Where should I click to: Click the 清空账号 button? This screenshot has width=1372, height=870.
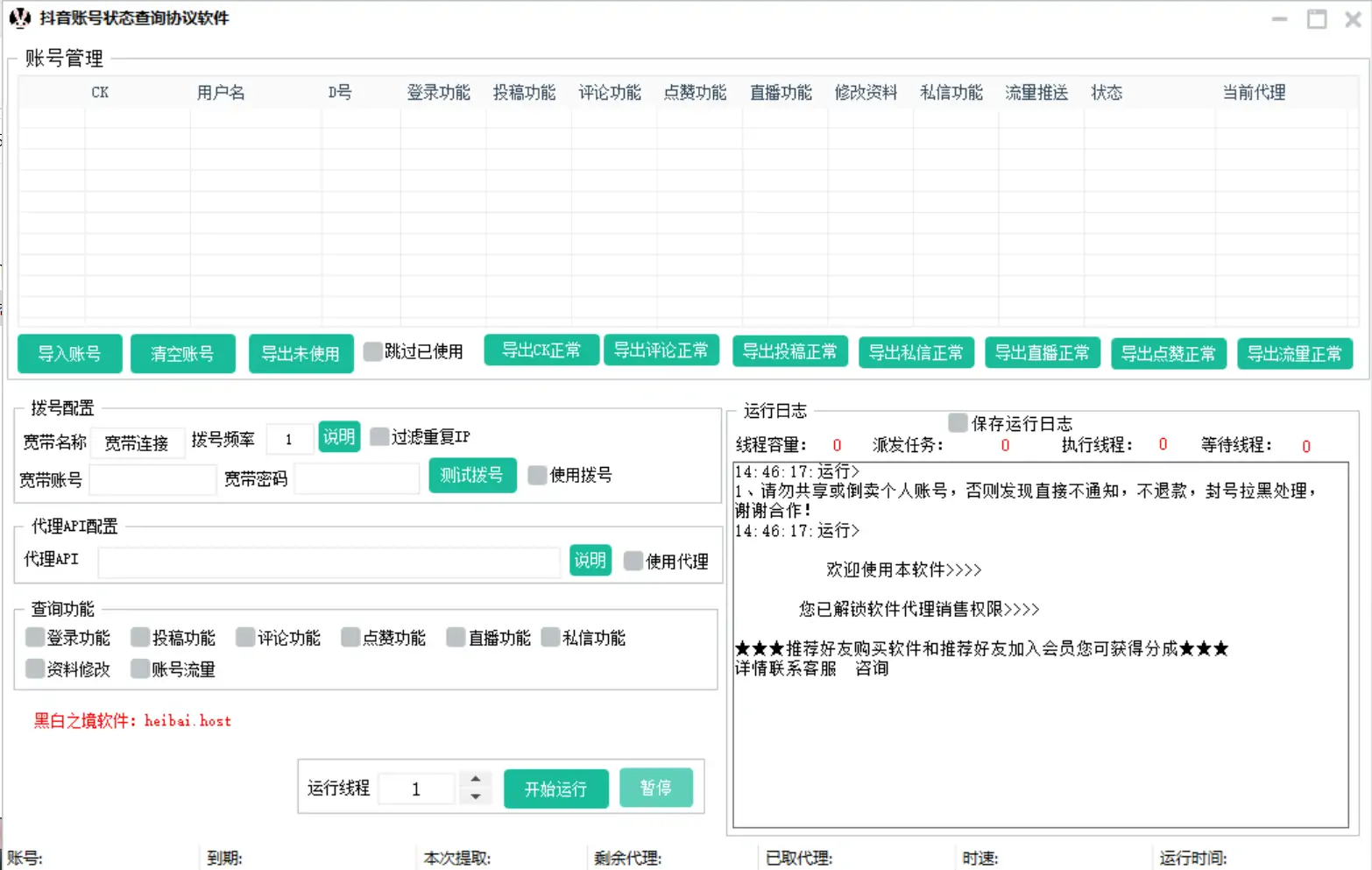tap(182, 354)
